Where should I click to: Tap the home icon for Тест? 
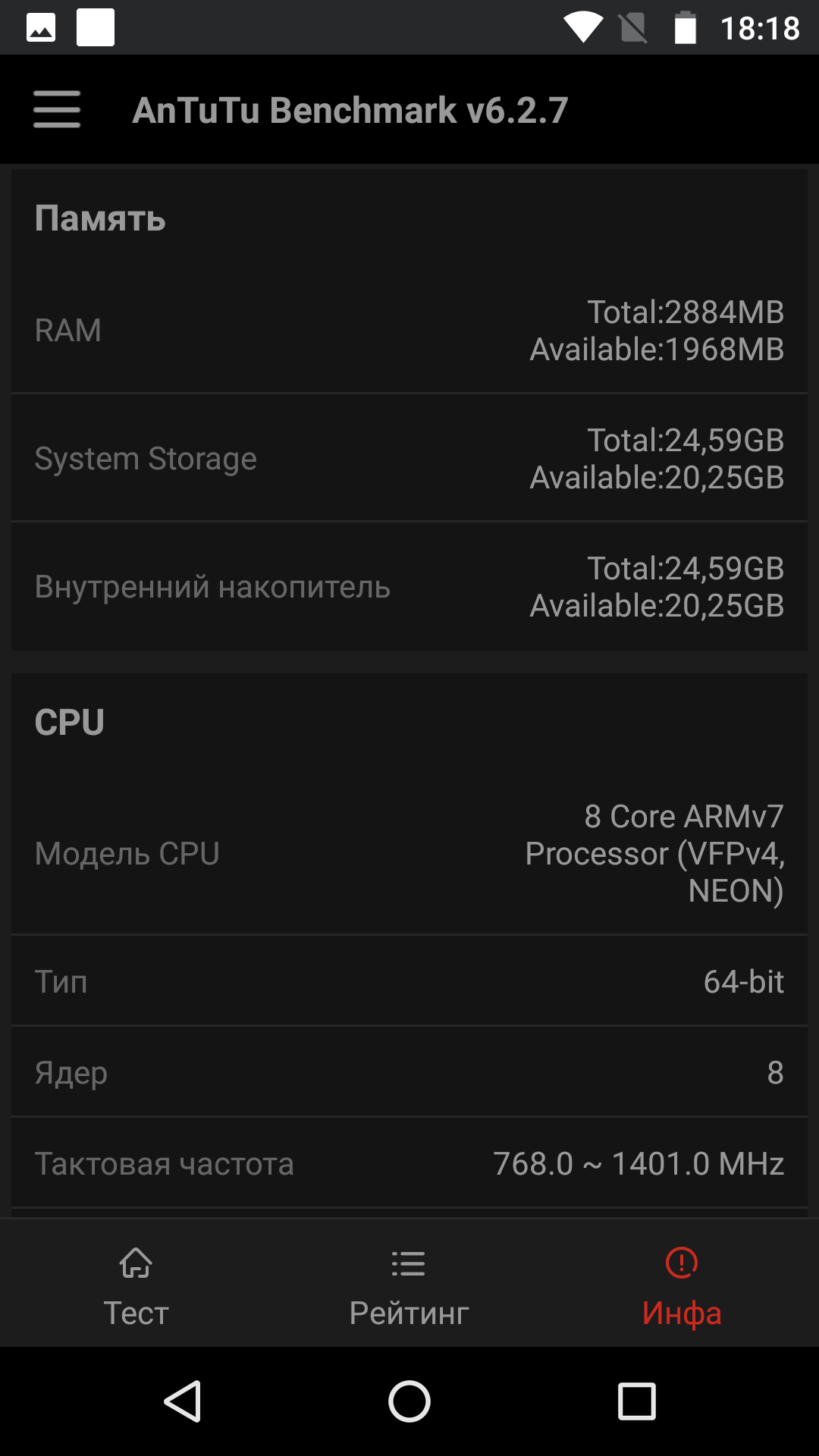pos(136,1263)
